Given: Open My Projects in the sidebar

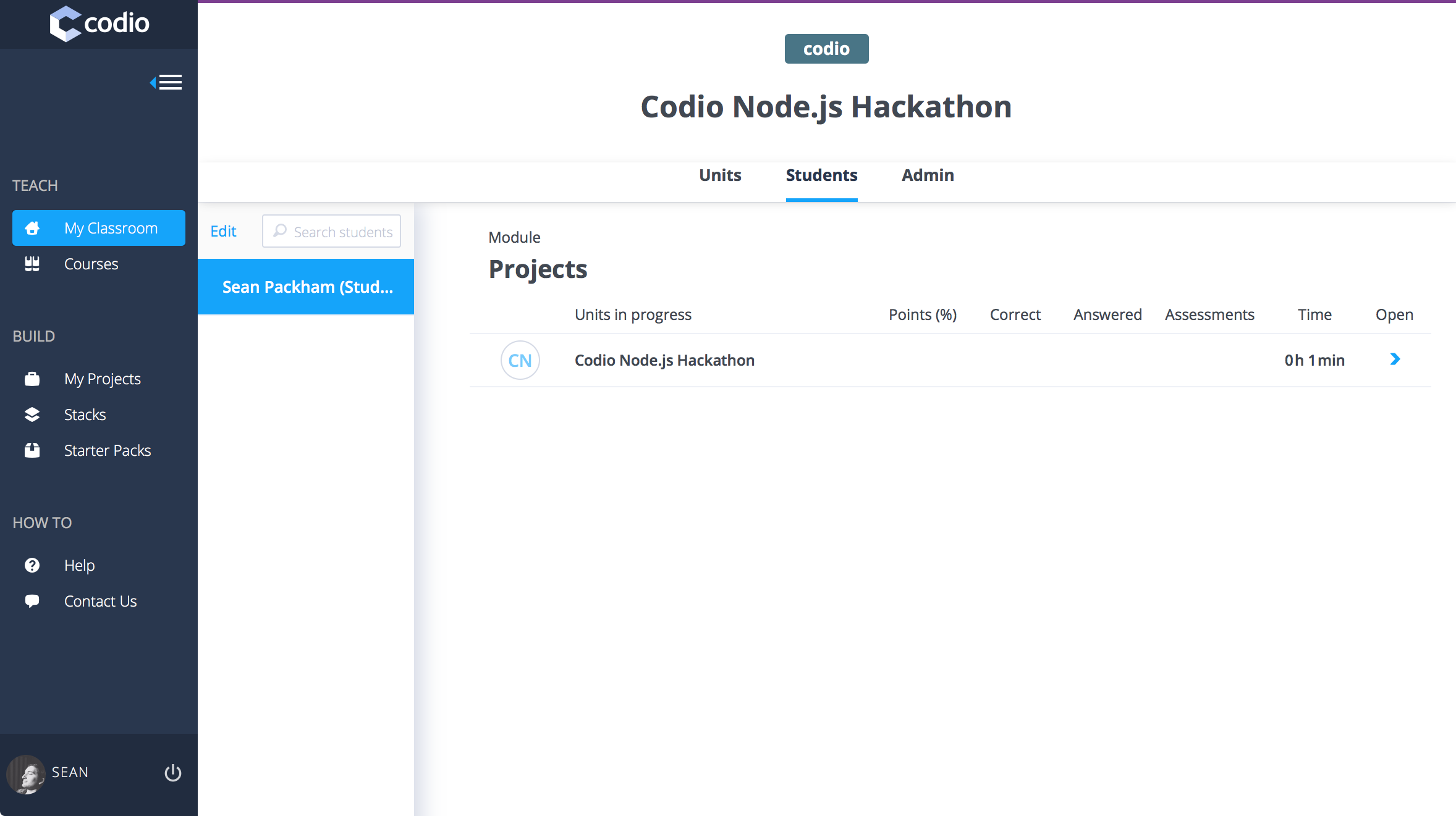Looking at the screenshot, I should pyautogui.click(x=99, y=379).
